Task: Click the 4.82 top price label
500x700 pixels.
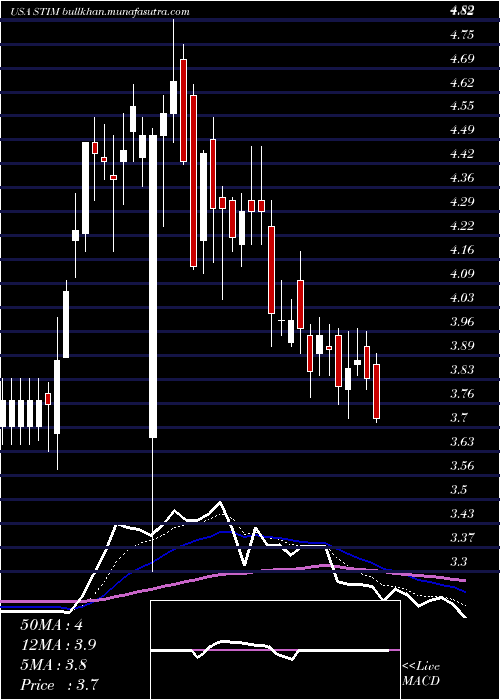Action: click(462, 12)
